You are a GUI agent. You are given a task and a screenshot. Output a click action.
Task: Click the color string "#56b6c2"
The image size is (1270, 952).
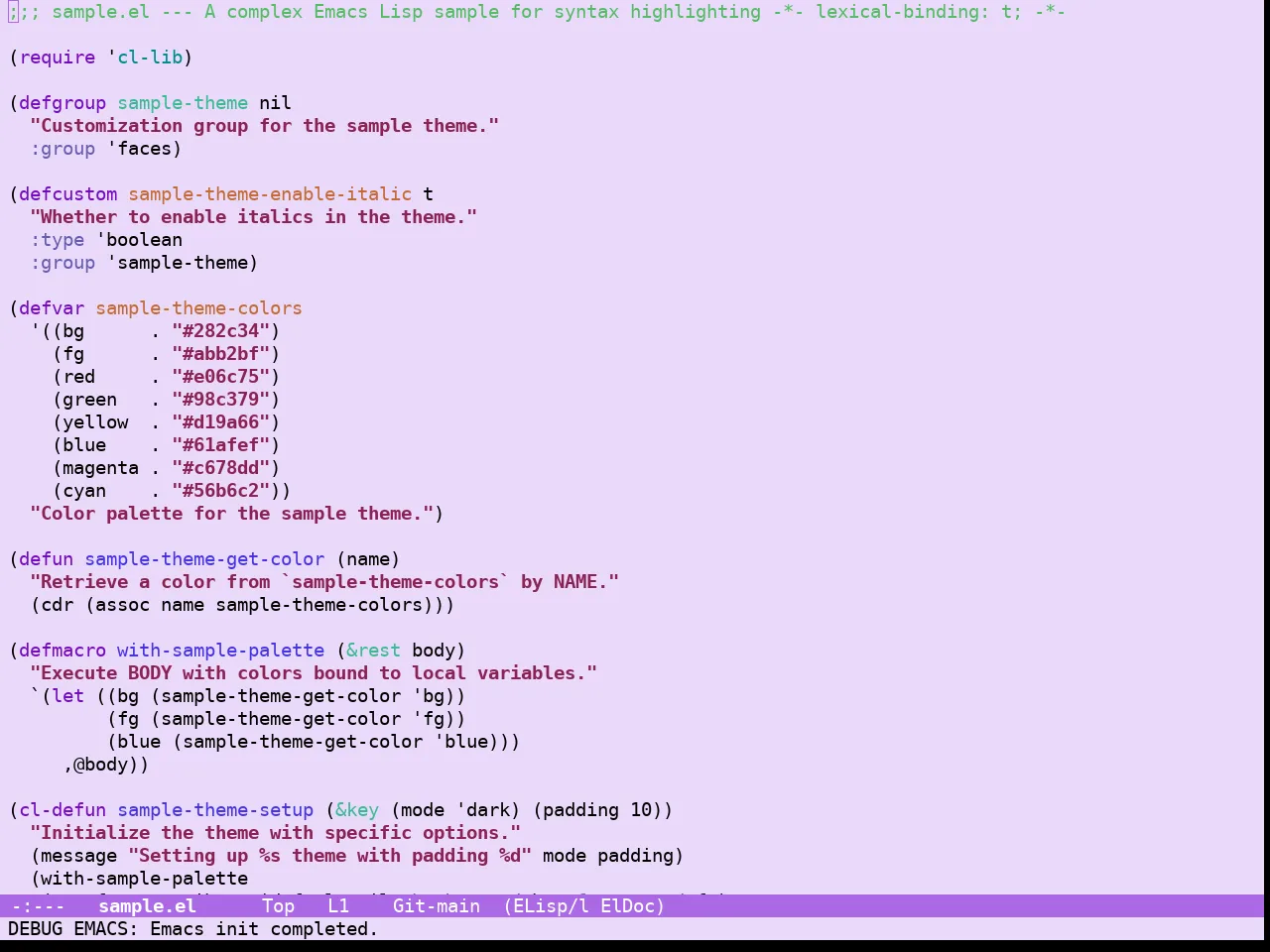click(x=220, y=491)
